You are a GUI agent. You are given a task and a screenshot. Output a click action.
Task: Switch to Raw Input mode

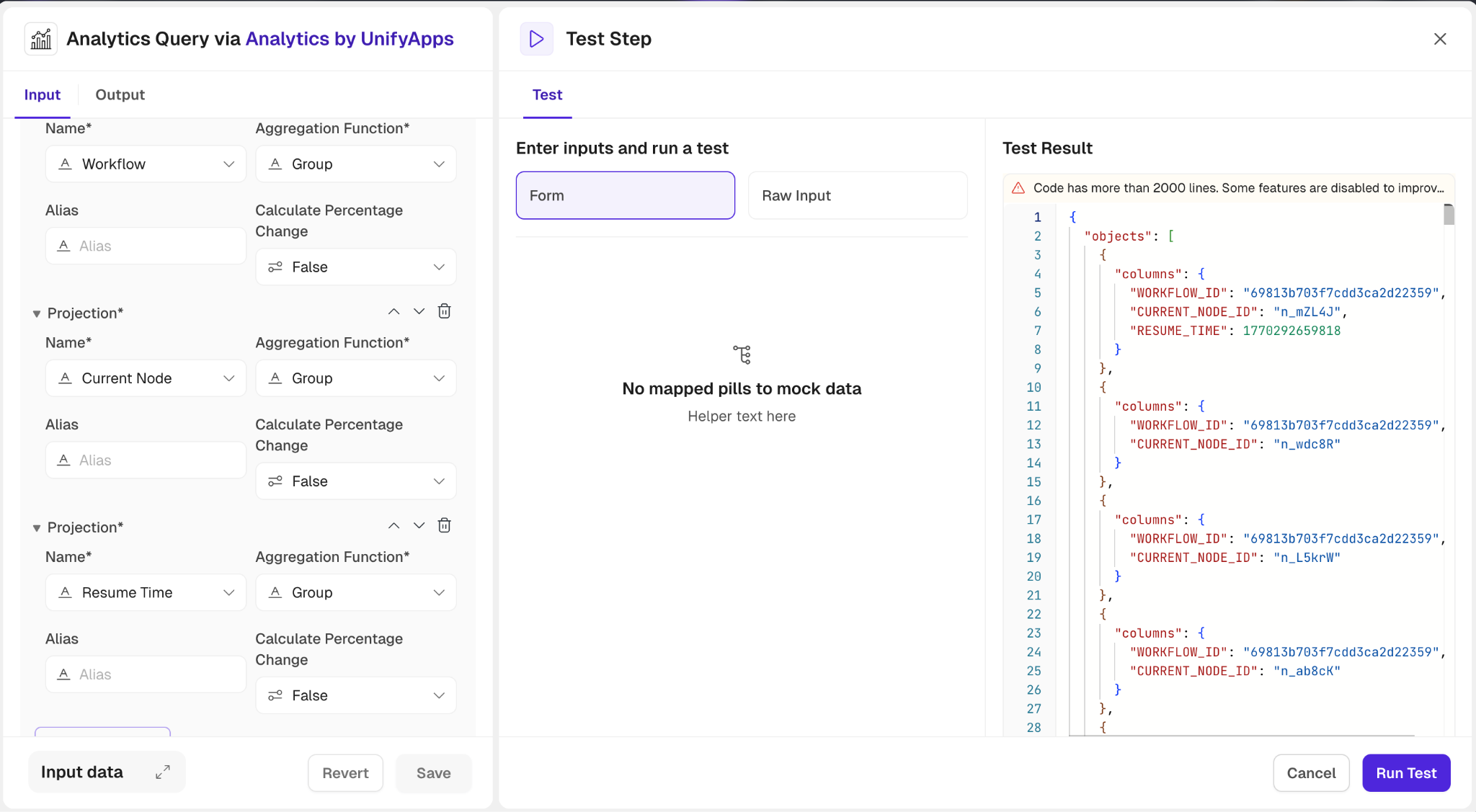858,195
